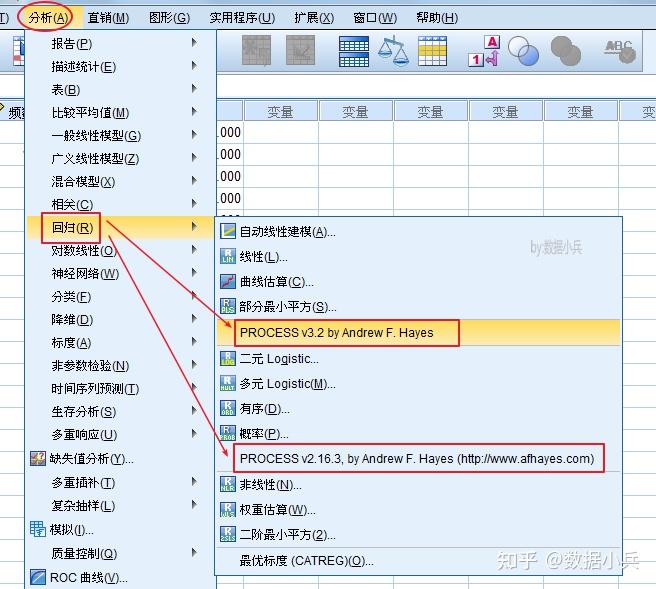Open the 分类(F) submenu

(x=120, y=297)
